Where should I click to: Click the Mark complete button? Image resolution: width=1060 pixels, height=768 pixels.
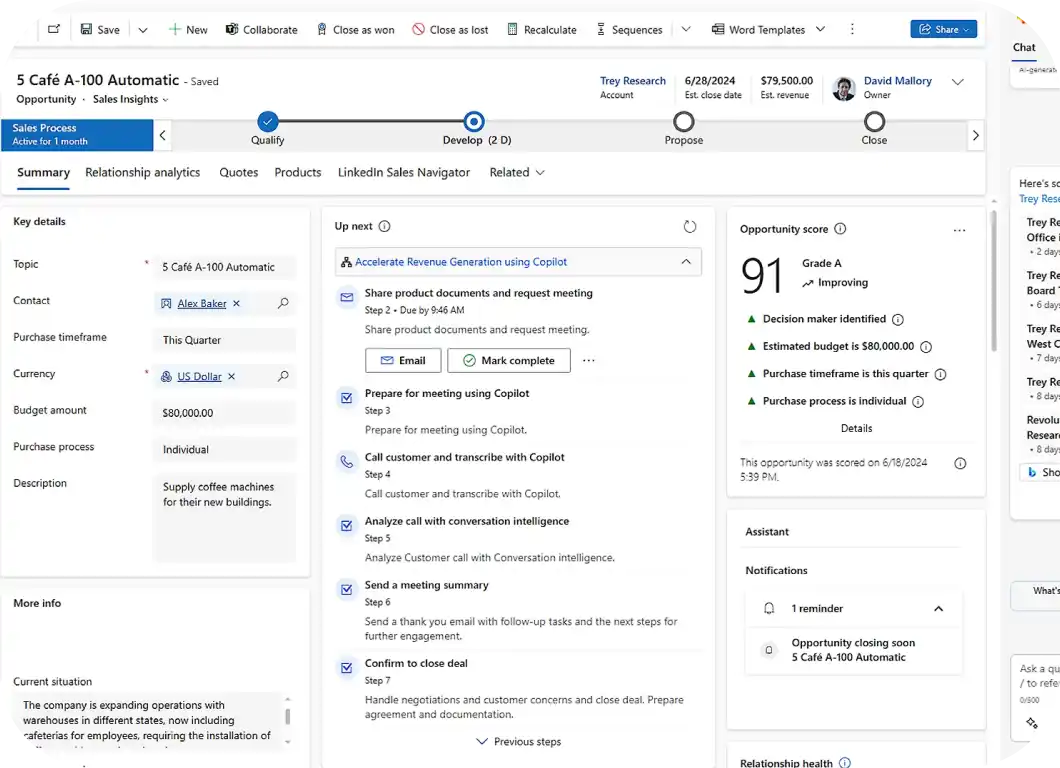(508, 360)
